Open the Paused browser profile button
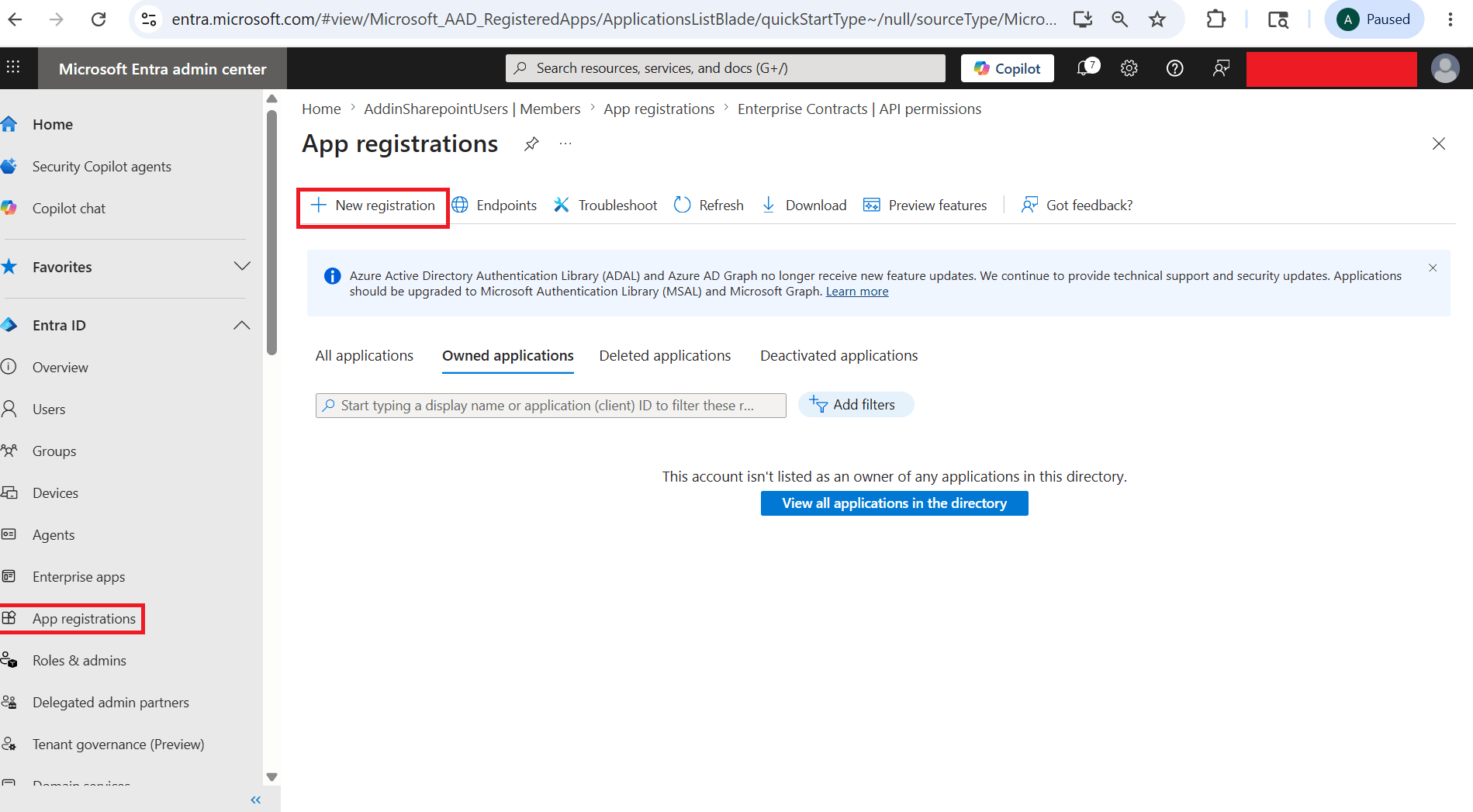The image size is (1473, 812). point(1374,19)
